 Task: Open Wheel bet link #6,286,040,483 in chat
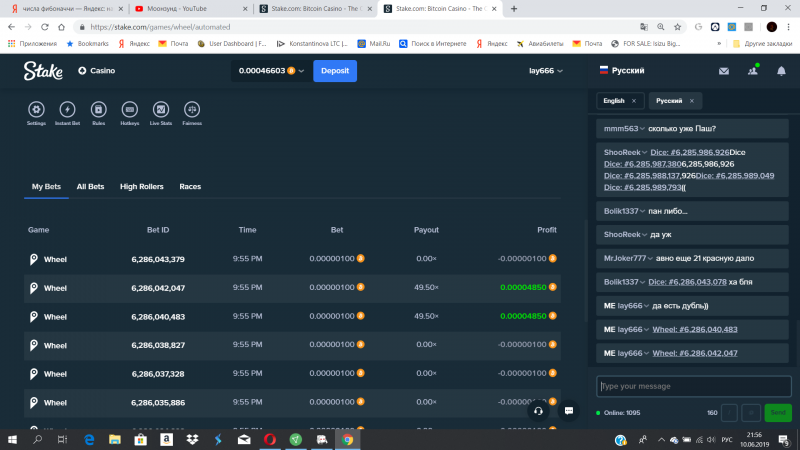pyautogui.click(x=695, y=330)
